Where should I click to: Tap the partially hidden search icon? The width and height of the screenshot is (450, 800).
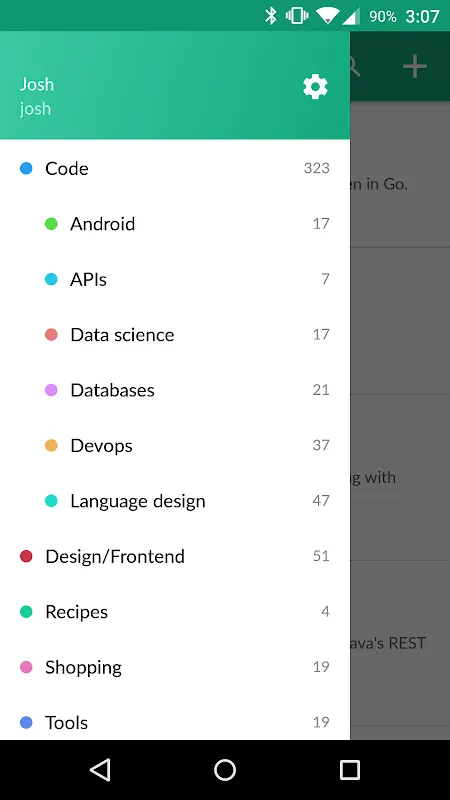click(356, 66)
